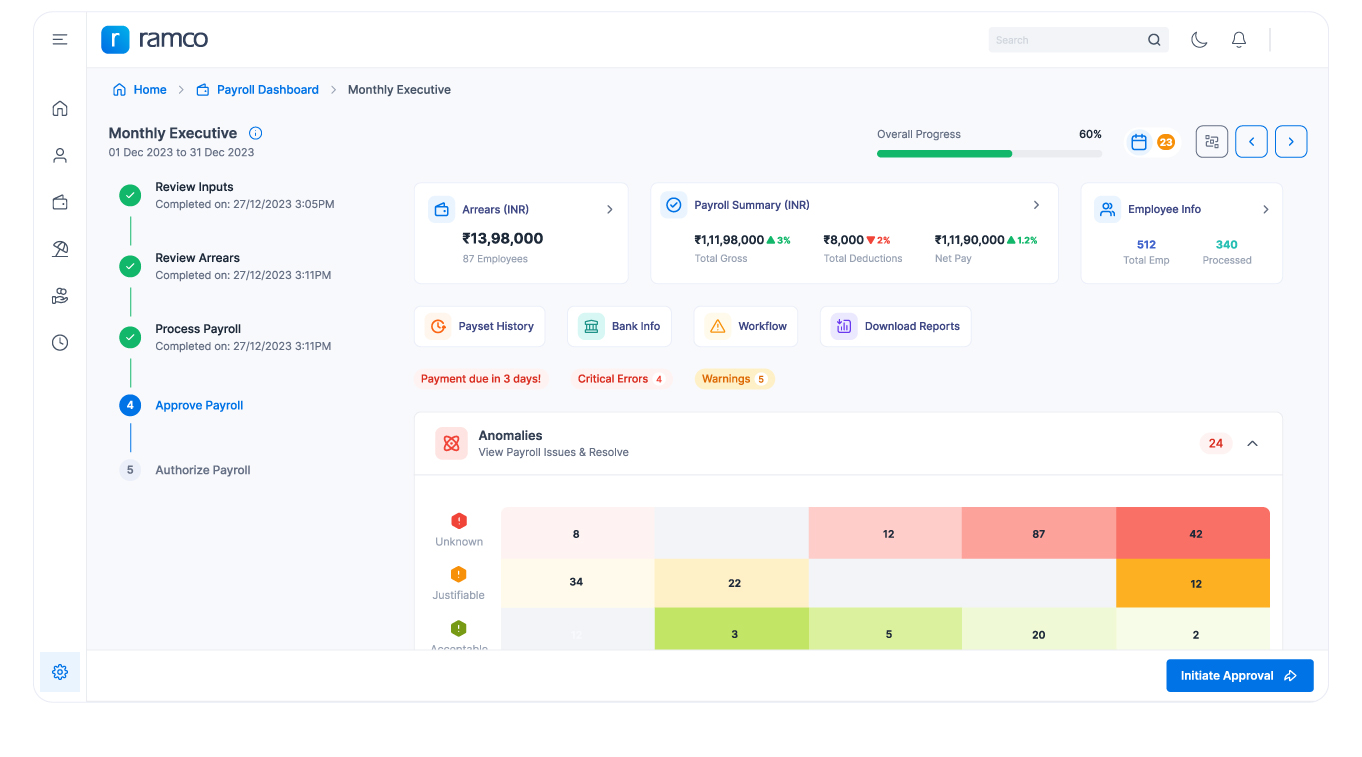Screen dimensions: 1362x757
Task: Open notifications via the bell icon
Action: [1238, 38]
